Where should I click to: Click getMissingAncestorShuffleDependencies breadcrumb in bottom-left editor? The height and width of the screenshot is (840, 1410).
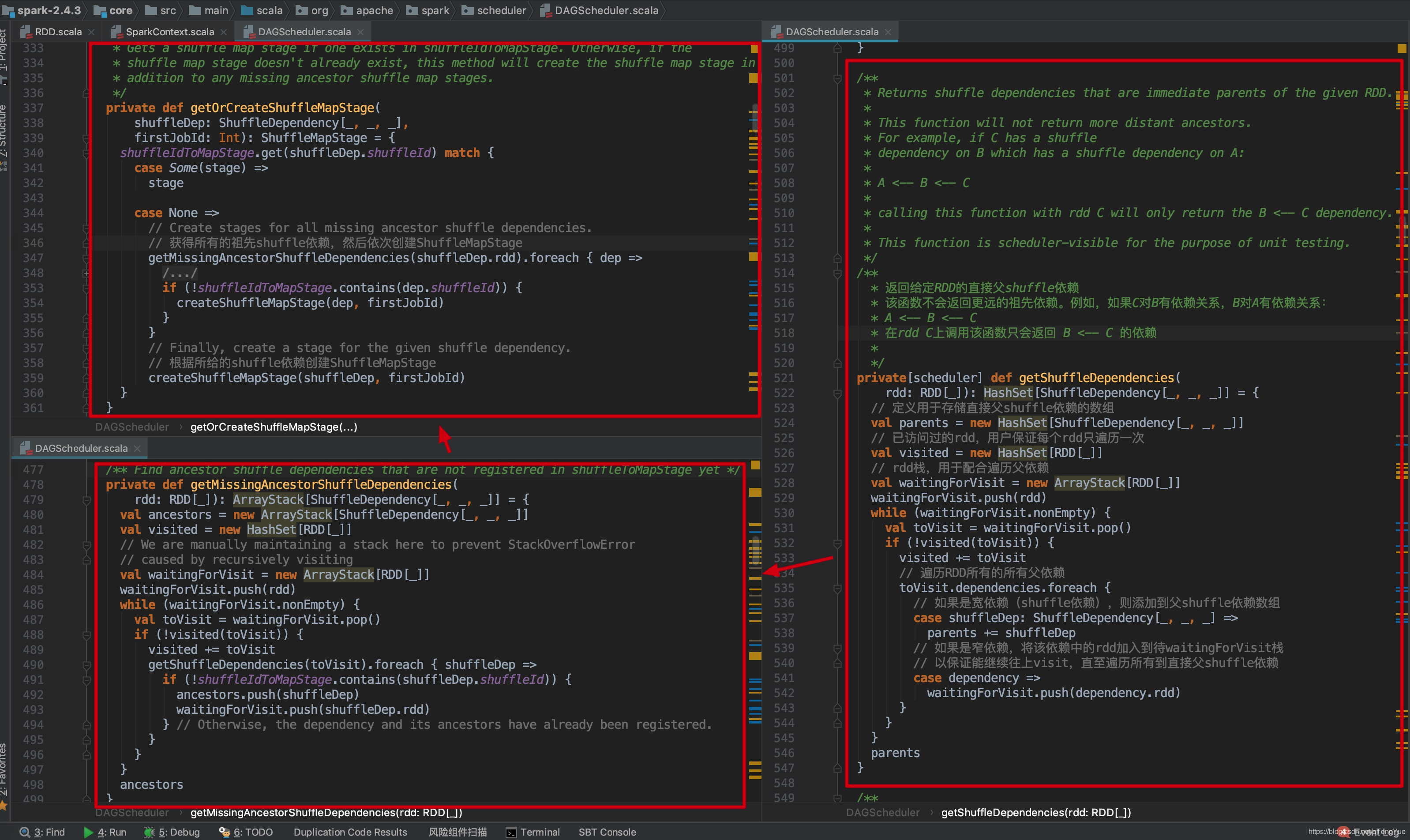tap(326, 813)
